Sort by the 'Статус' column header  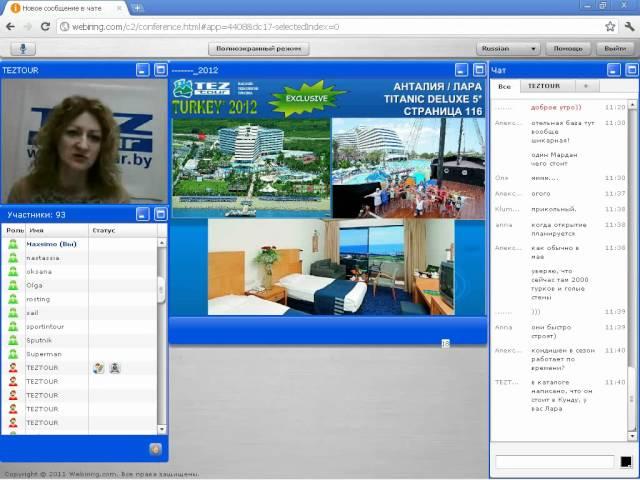tap(122, 230)
